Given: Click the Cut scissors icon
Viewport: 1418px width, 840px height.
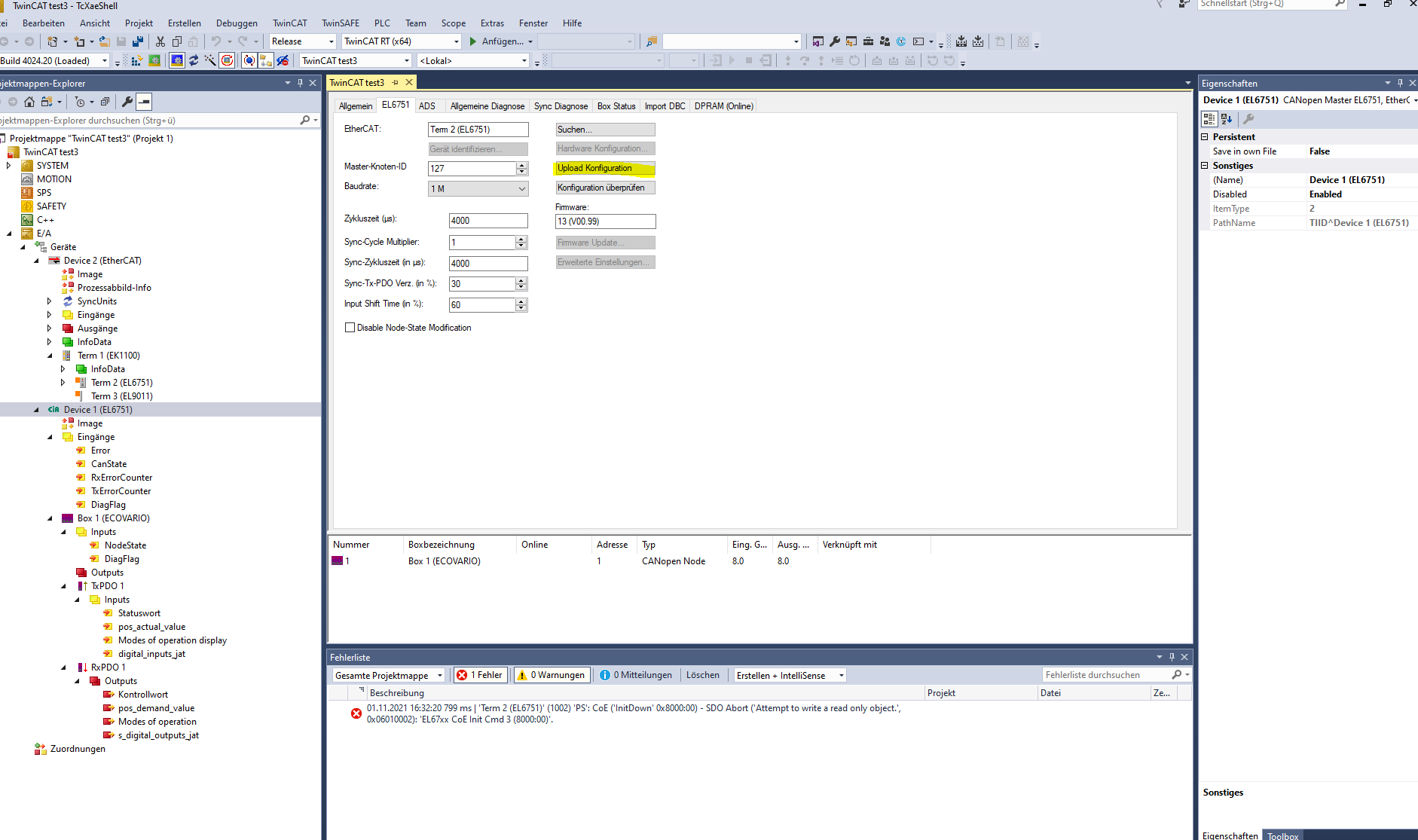Looking at the screenshot, I should pos(160,41).
